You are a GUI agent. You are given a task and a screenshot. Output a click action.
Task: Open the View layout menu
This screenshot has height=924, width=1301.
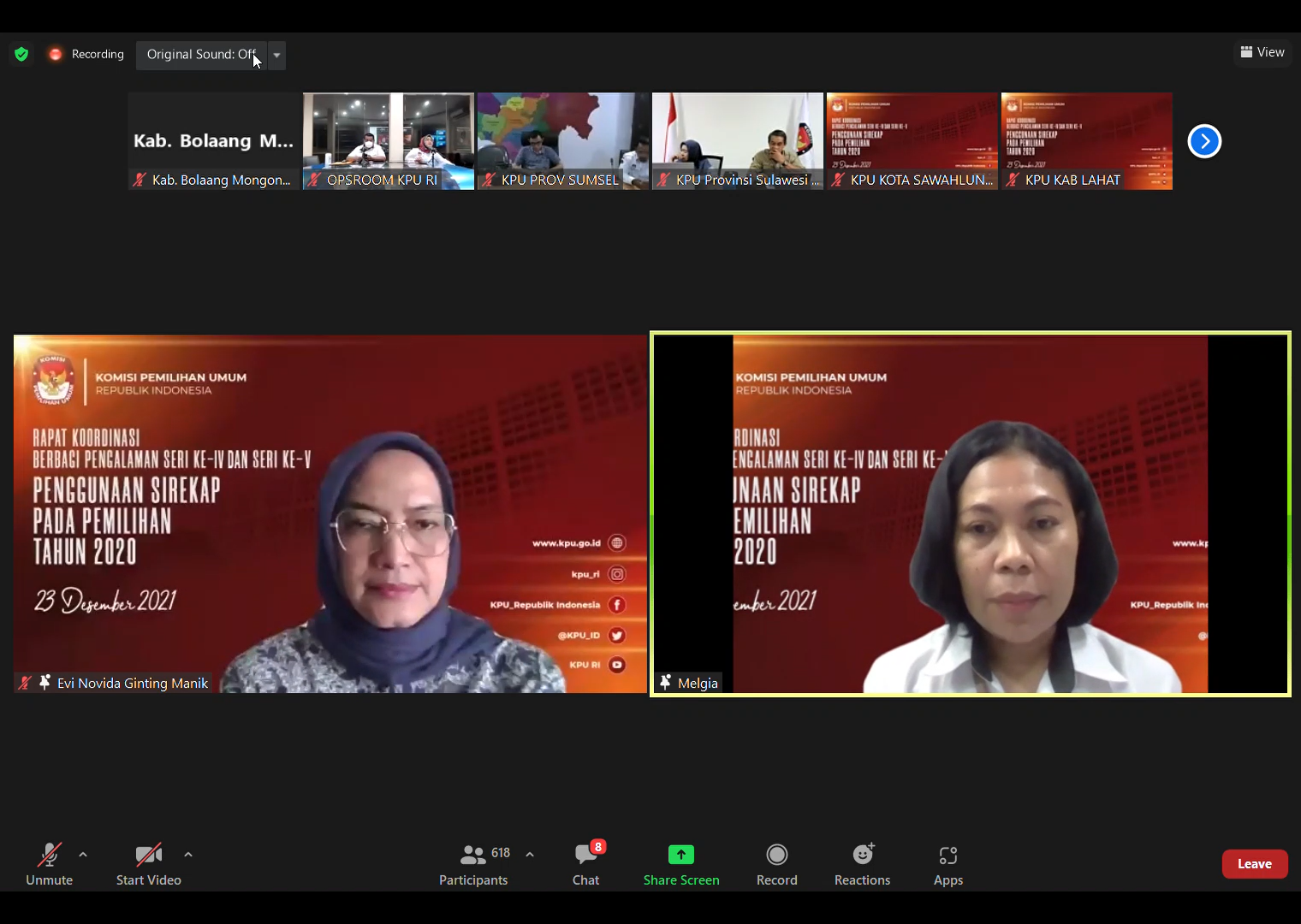coord(1262,52)
